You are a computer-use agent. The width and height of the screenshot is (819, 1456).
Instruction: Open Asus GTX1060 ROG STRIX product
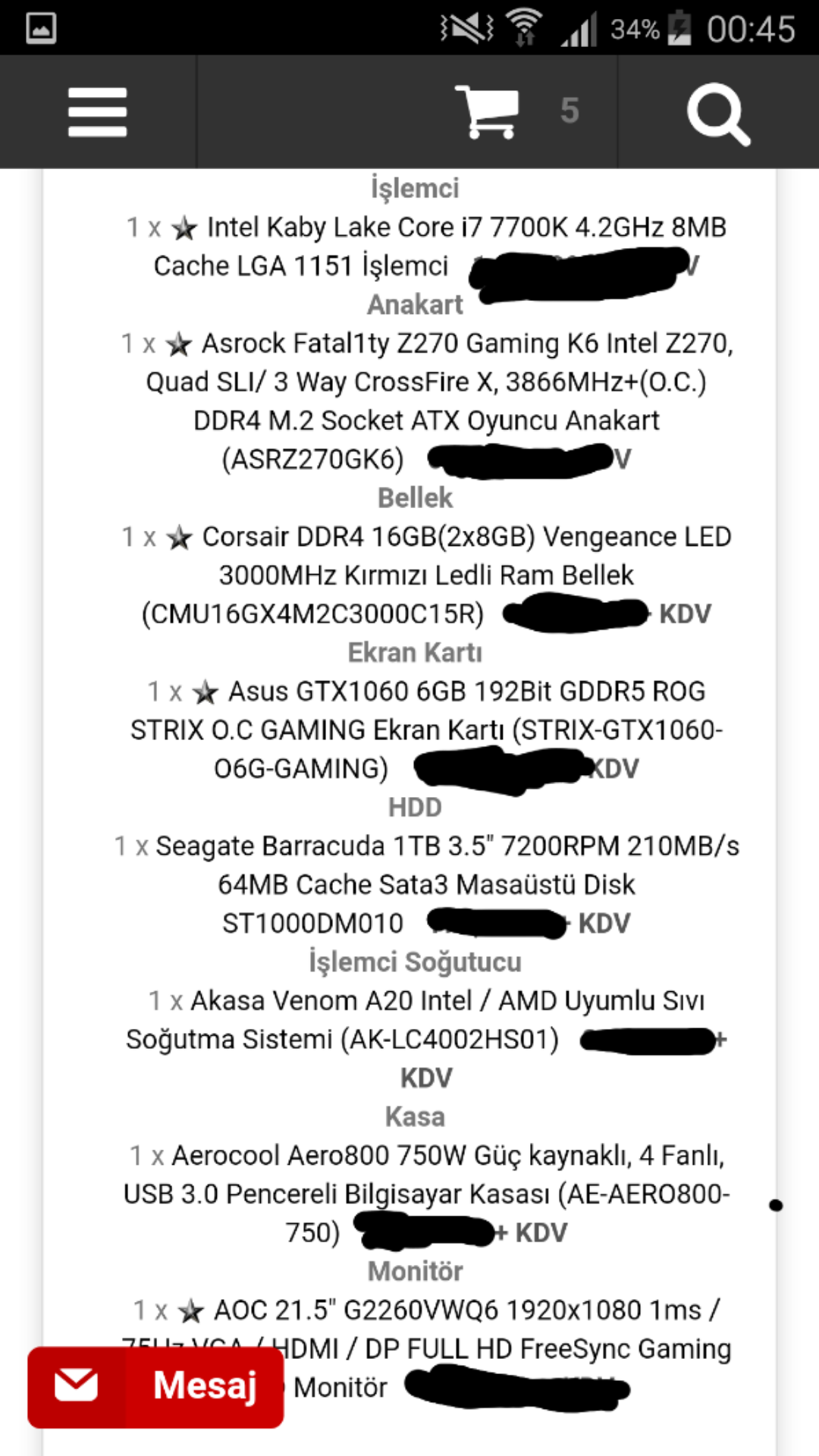(x=466, y=692)
